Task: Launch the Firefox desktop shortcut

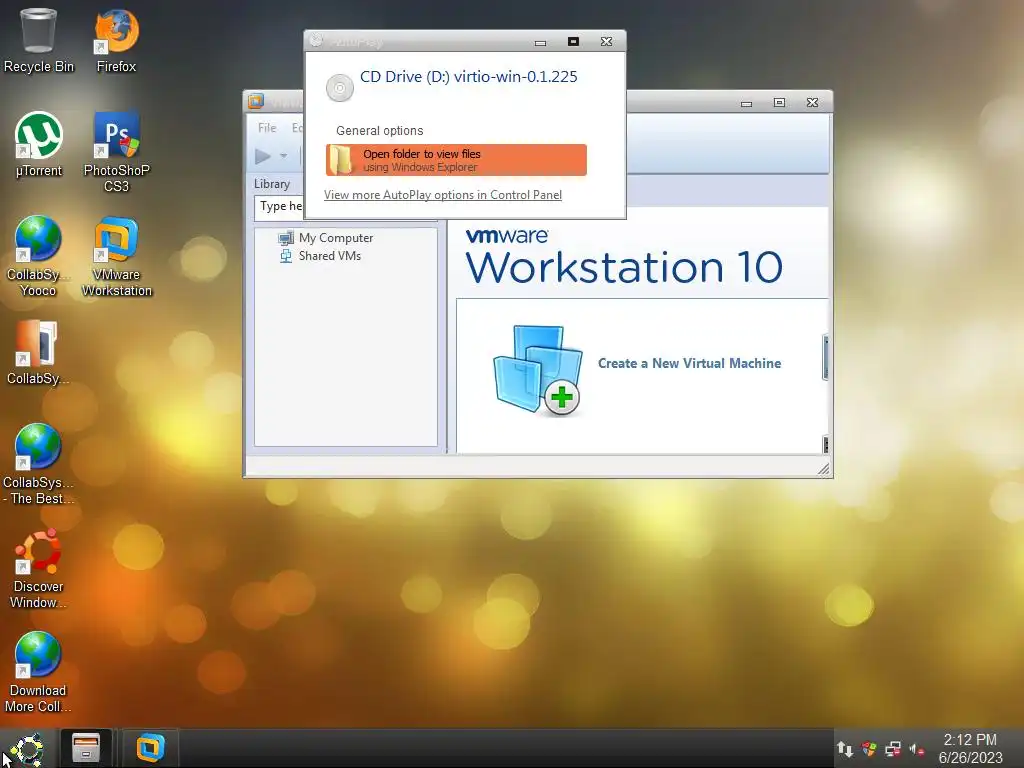Action: [x=116, y=39]
